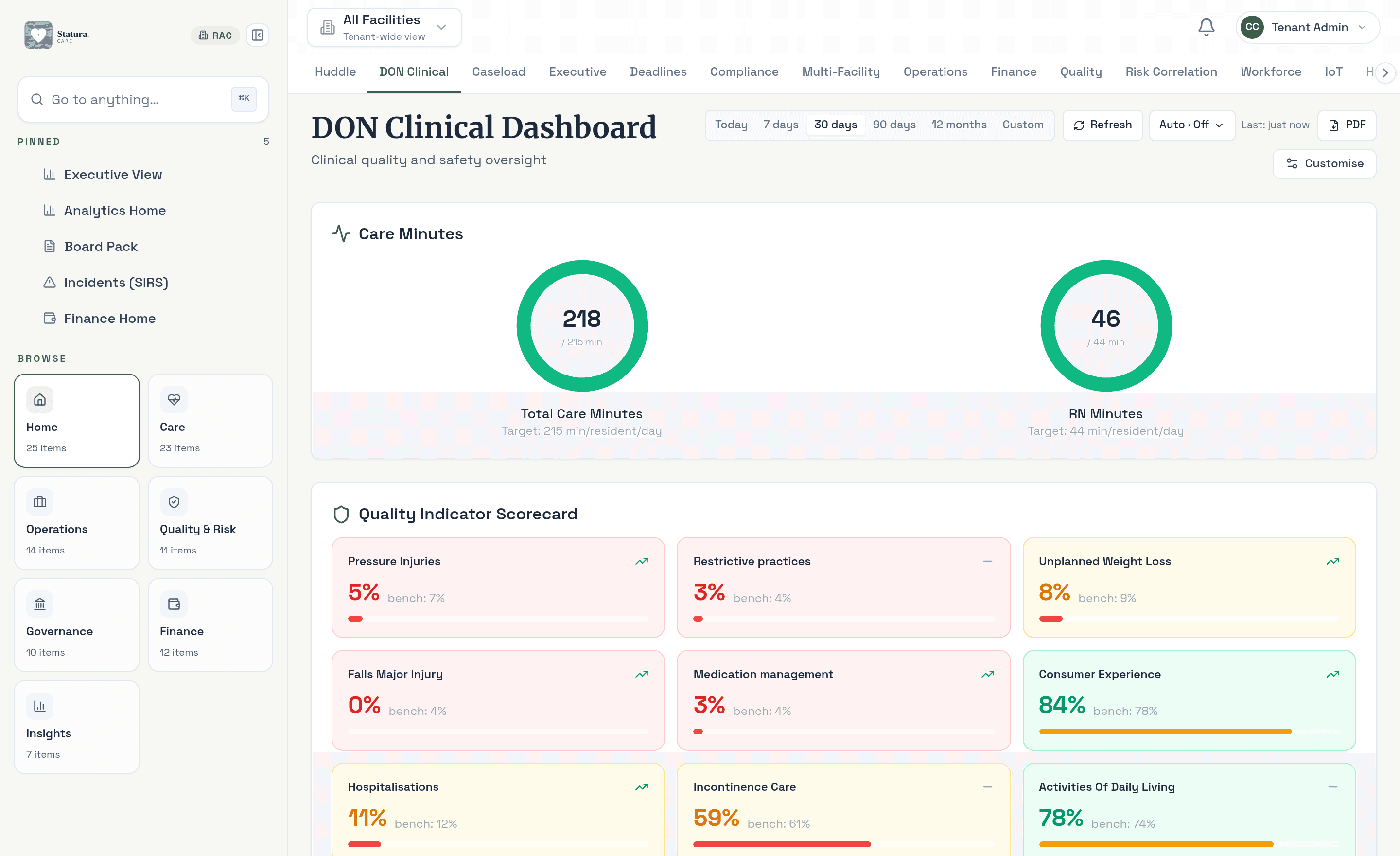Viewport: 1400px width, 856px height.
Task: Click the Pressure Injuries trend arrow
Action: tap(642, 561)
